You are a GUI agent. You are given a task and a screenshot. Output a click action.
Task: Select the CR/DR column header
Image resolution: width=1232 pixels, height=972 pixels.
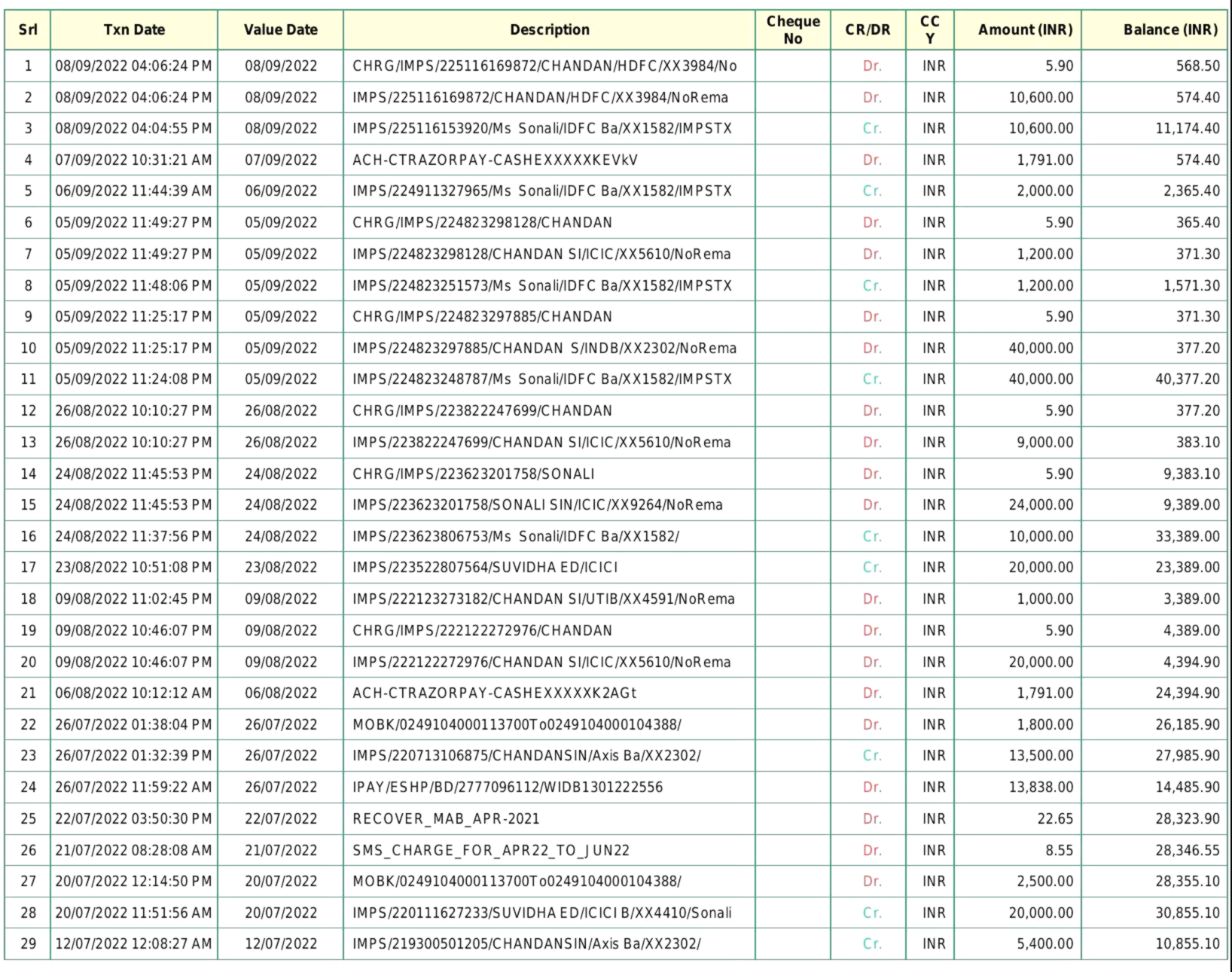868,30
